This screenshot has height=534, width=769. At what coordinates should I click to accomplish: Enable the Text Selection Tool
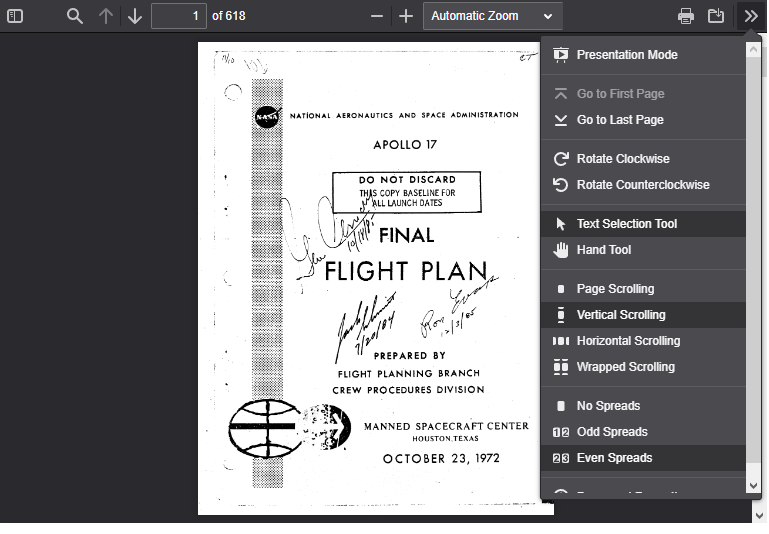(x=643, y=224)
